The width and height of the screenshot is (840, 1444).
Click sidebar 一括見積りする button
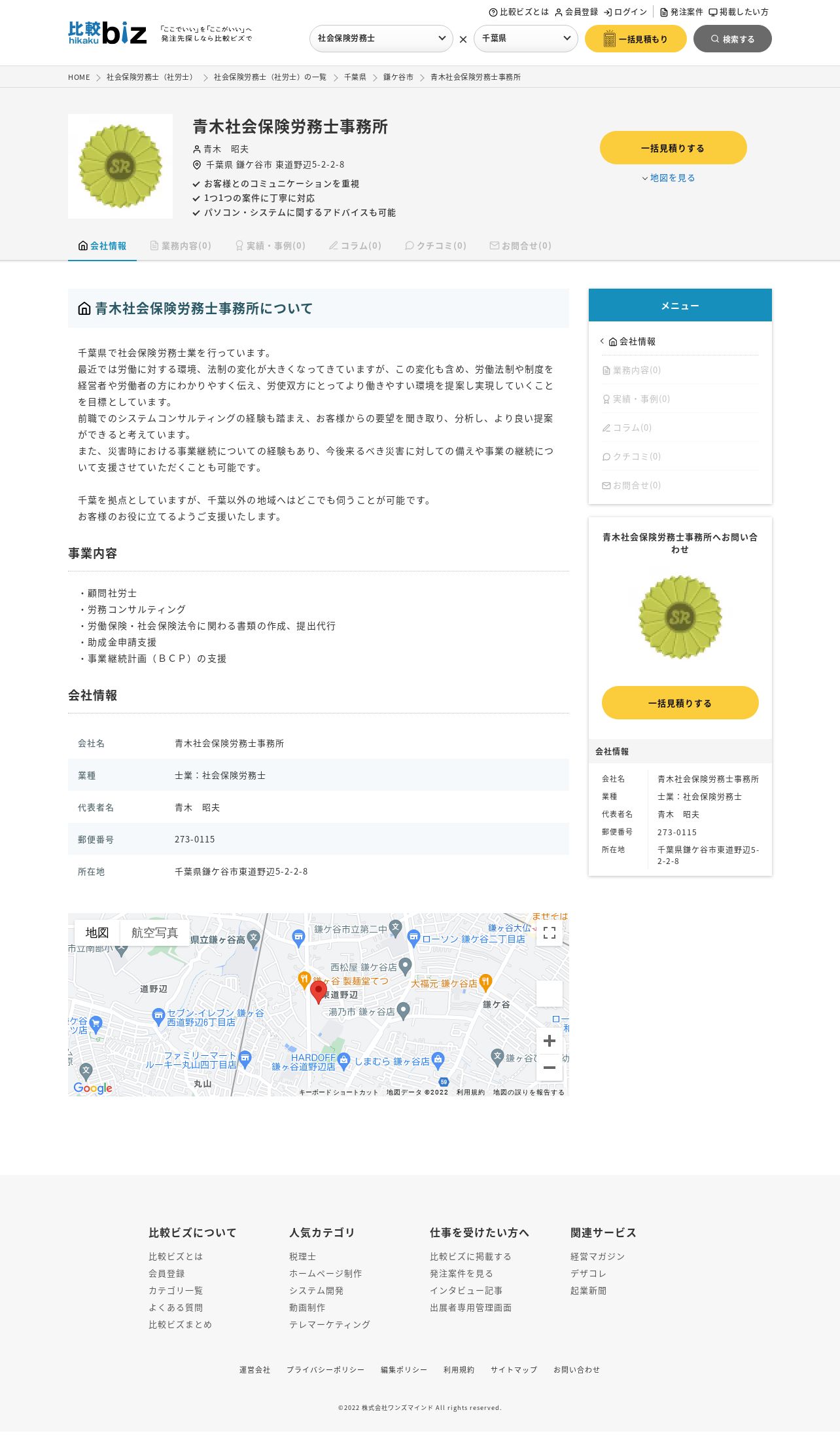[680, 703]
